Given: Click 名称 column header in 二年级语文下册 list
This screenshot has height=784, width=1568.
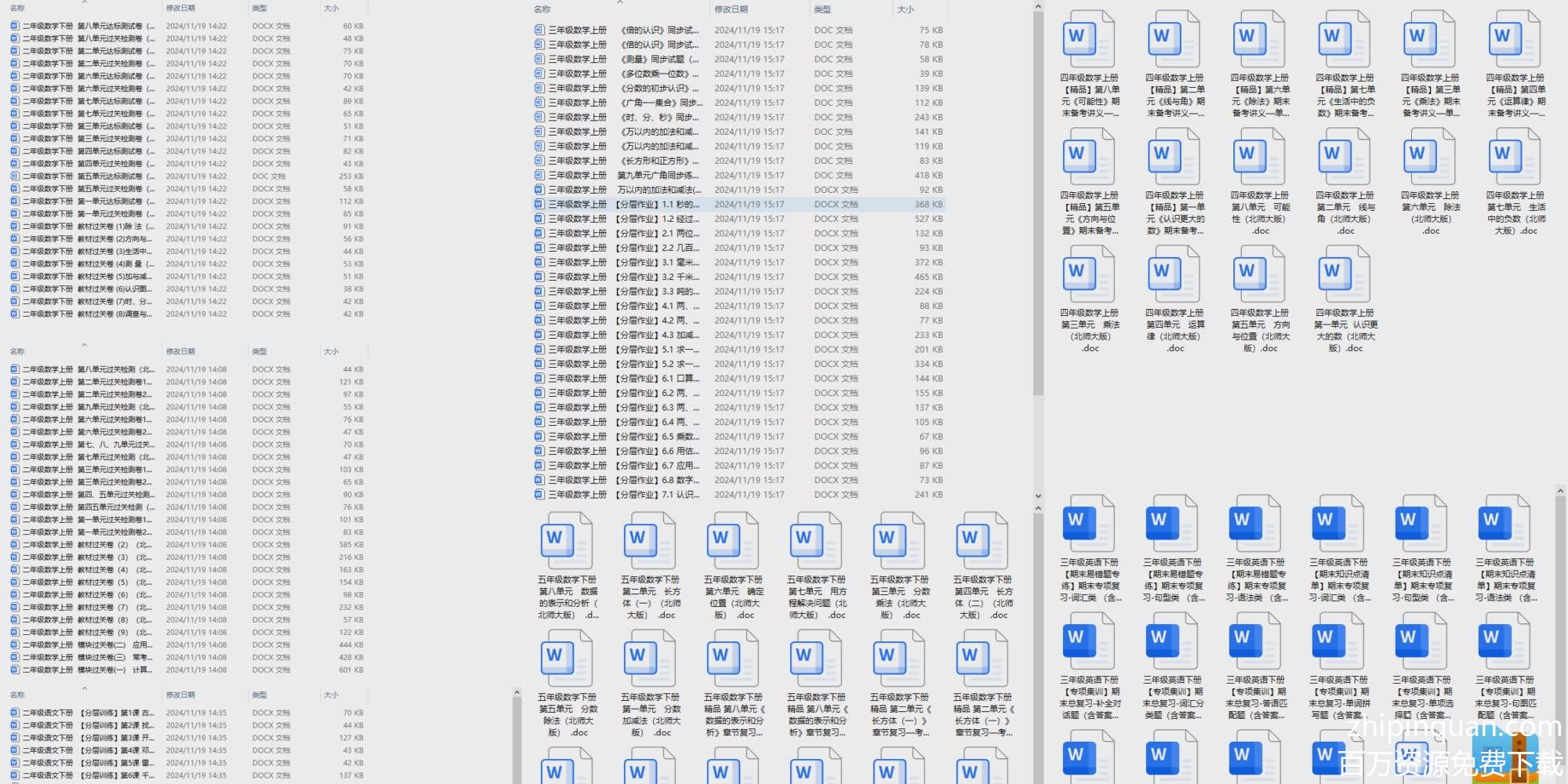Looking at the screenshot, I should click(x=17, y=695).
